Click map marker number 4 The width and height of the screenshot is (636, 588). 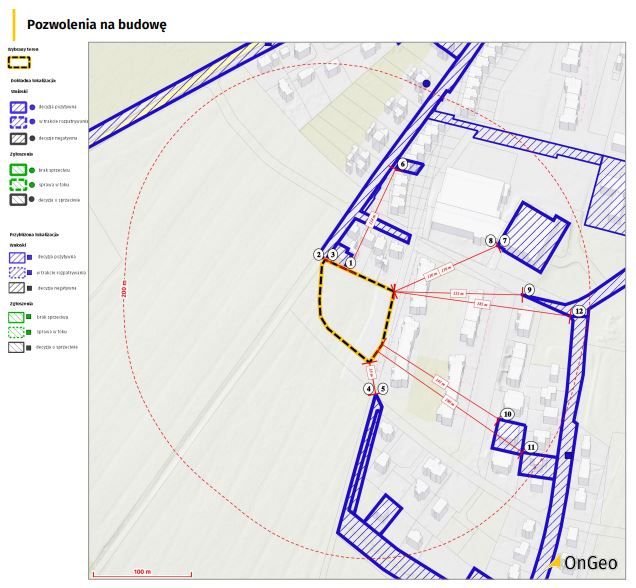point(369,389)
